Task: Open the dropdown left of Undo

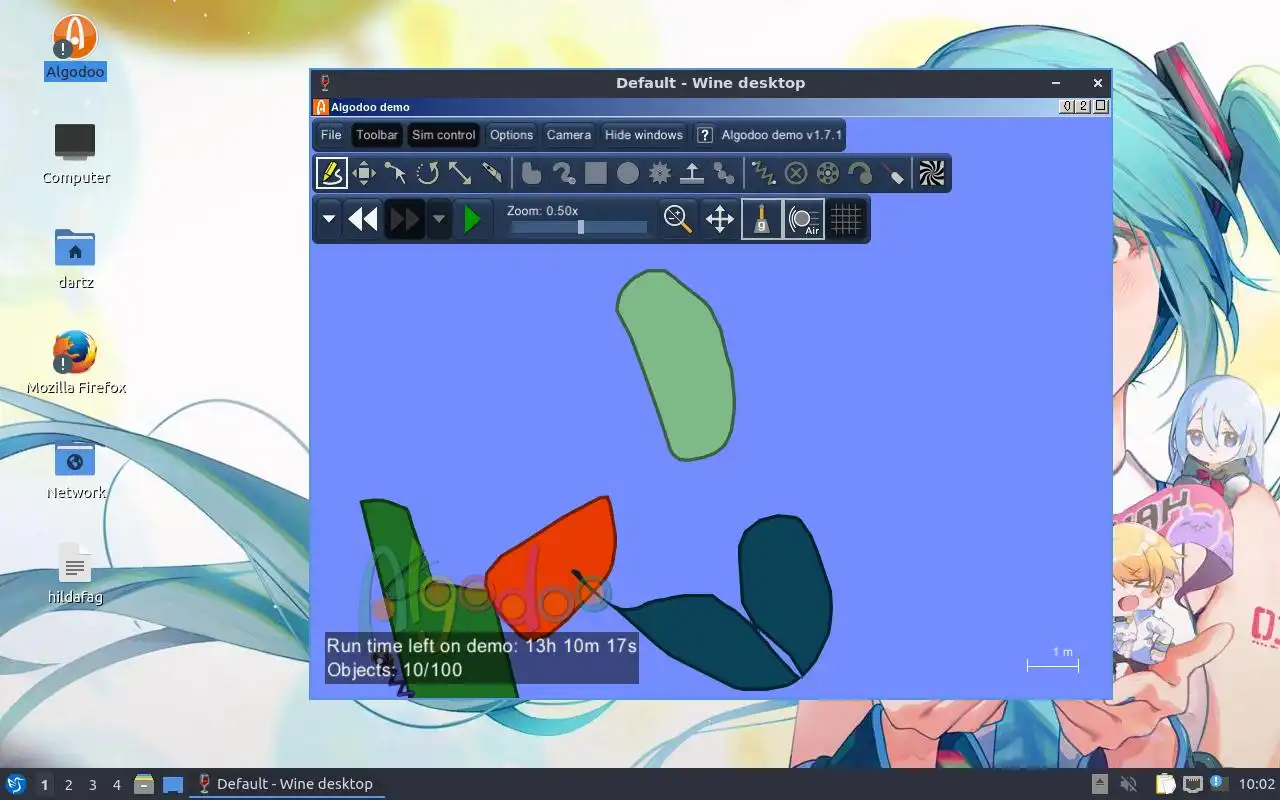Action: tap(329, 219)
